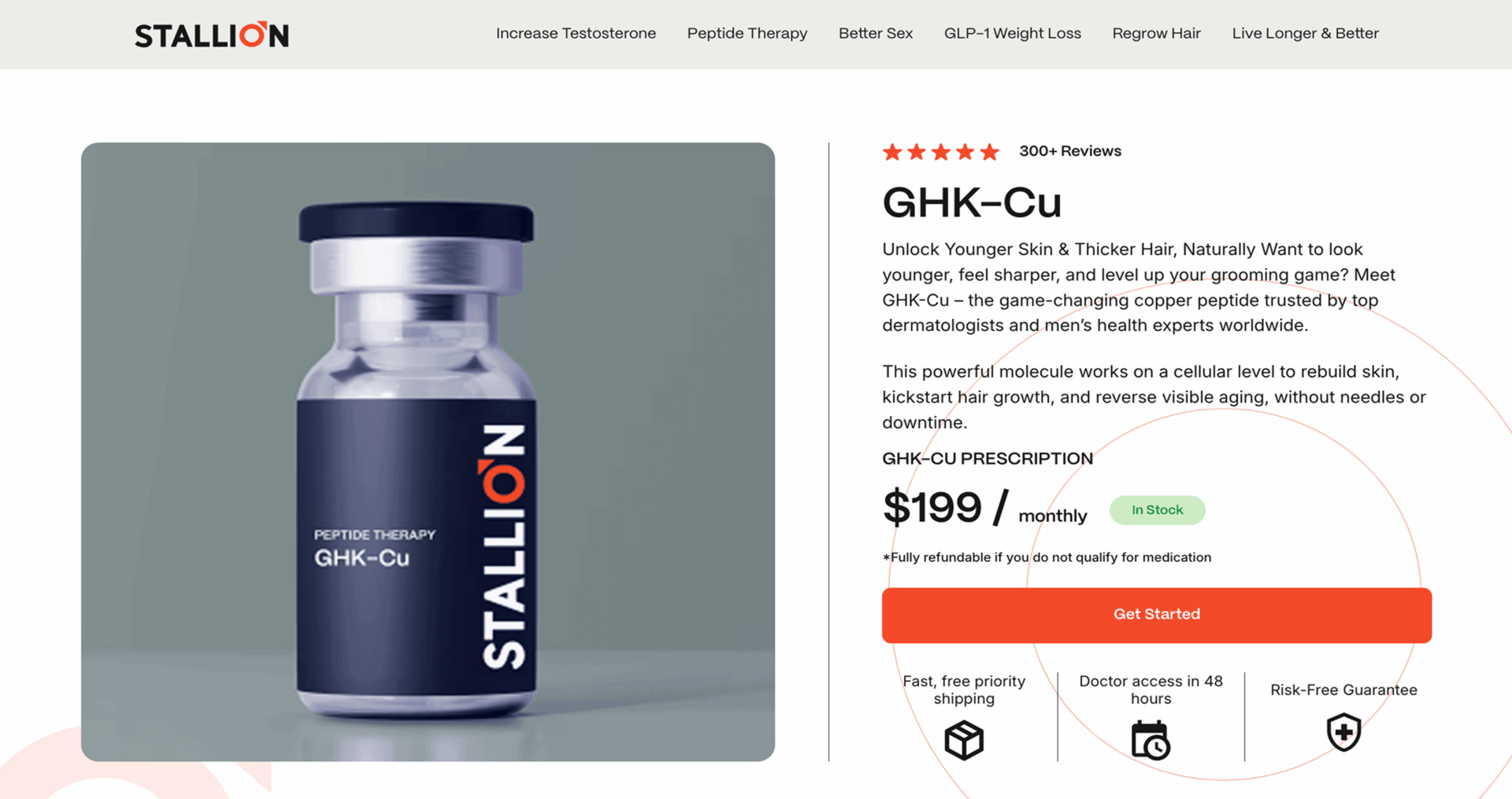Click the fifth orange rating star
Image resolution: width=1512 pixels, height=799 pixels.
(x=990, y=152)
